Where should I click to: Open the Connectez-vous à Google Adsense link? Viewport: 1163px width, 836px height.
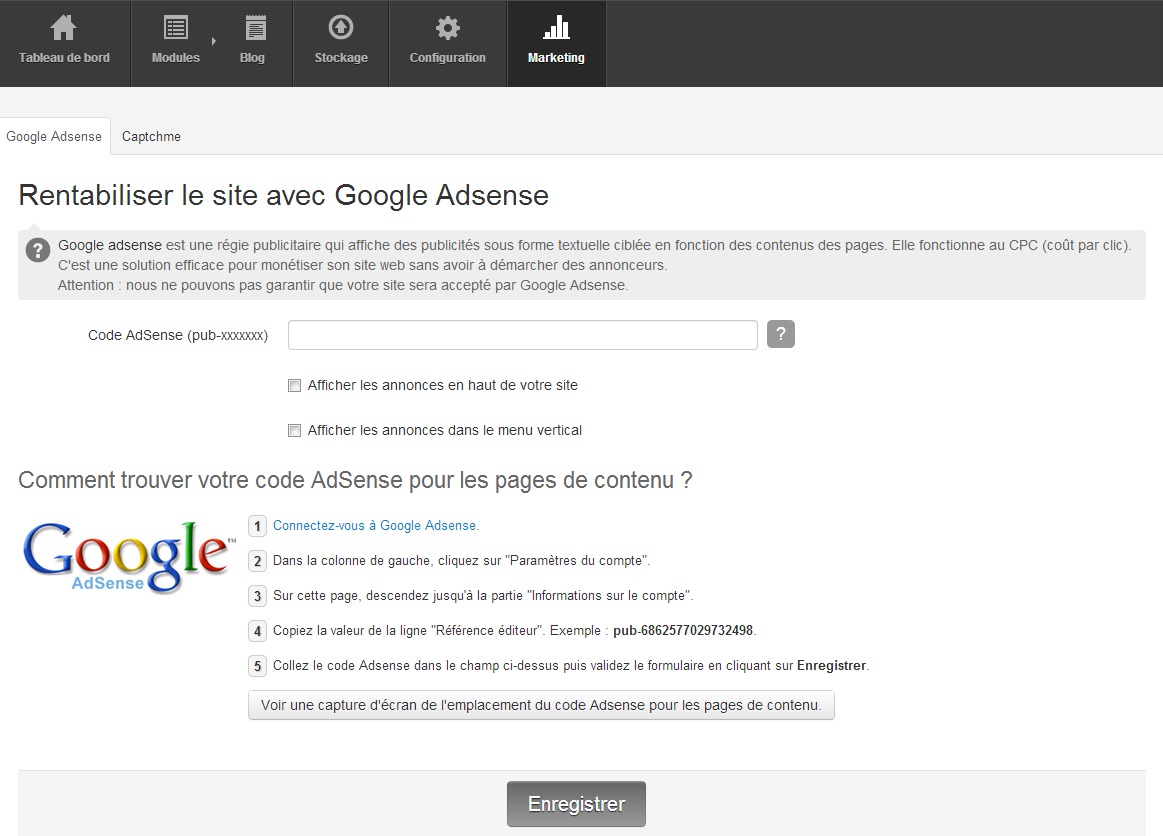pyautogui.click(x=376, y=525)
